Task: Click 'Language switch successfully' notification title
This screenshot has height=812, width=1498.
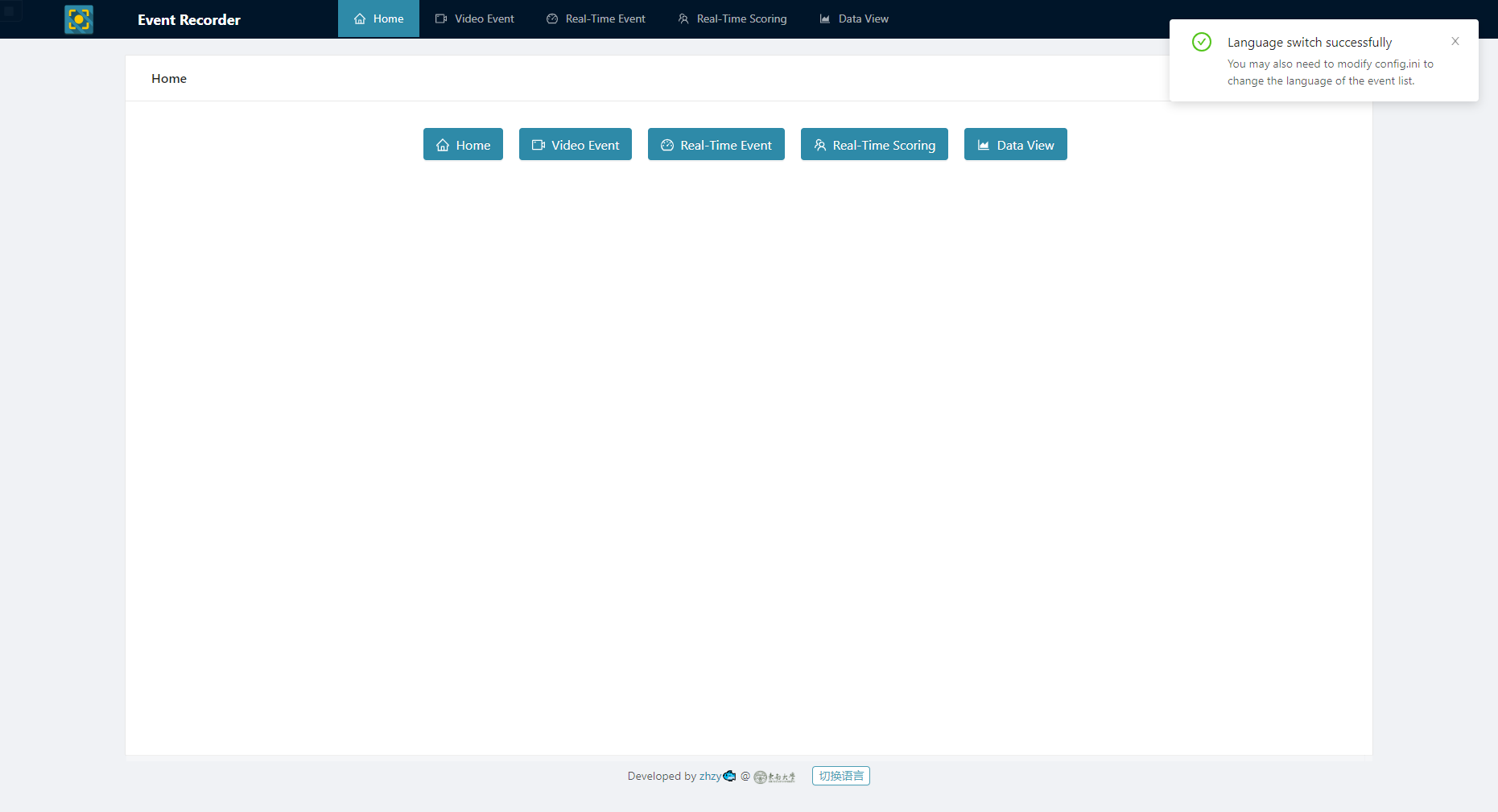Action: [x=1310, y=42]
